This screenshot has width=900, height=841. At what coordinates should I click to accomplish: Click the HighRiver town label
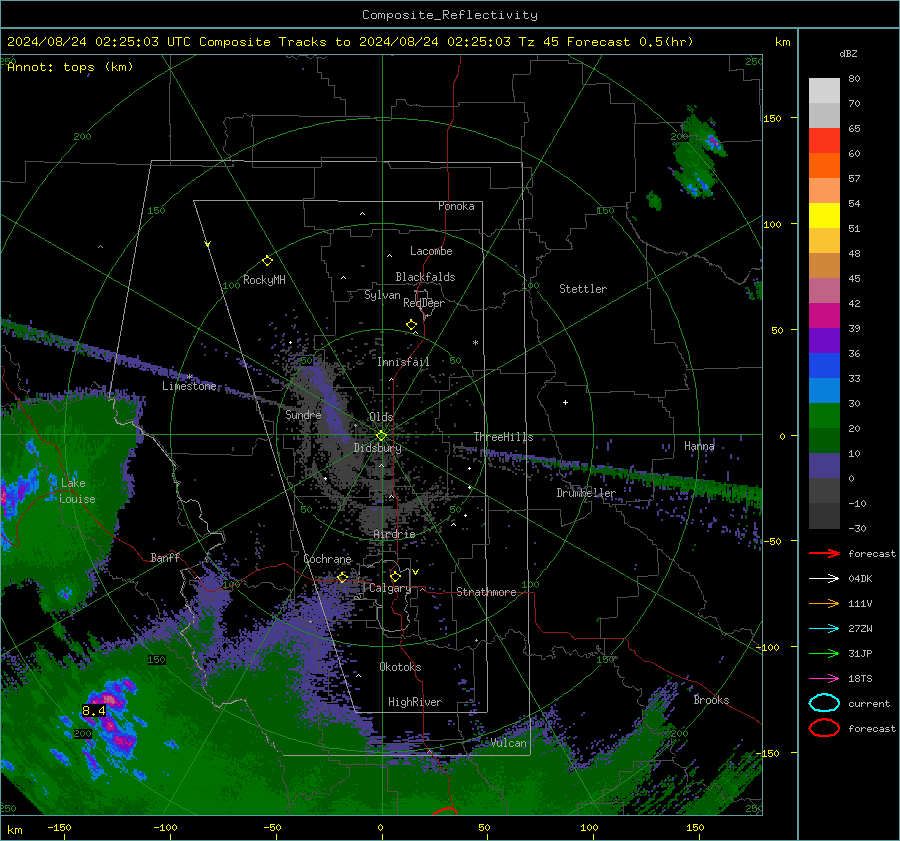point(415,702)
